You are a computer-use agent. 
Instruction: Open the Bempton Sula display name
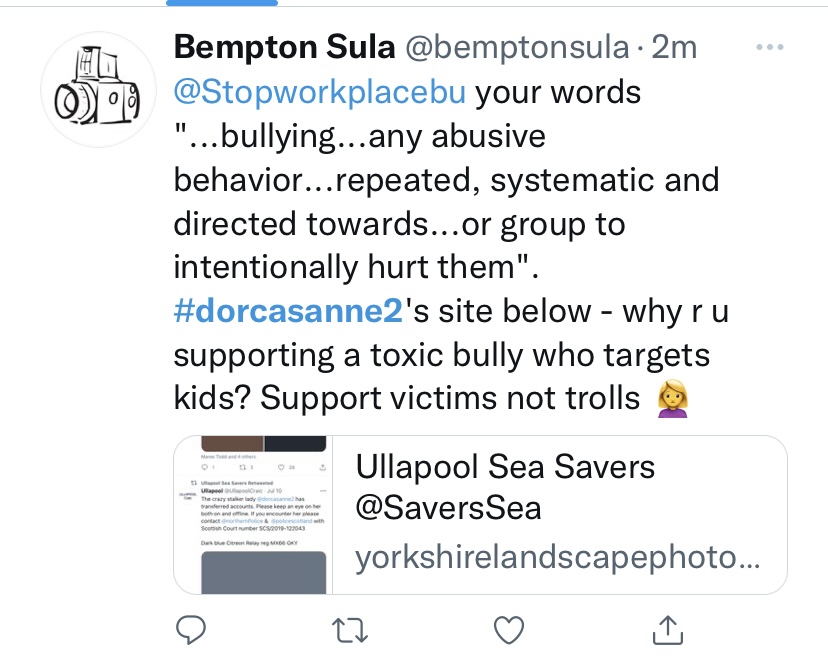[x=282, y=47]
